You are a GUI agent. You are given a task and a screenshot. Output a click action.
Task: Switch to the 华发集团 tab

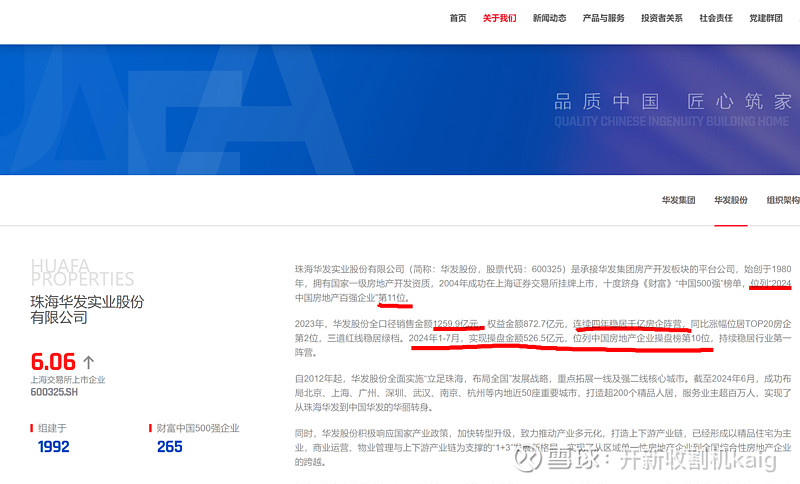click(679, 200)
